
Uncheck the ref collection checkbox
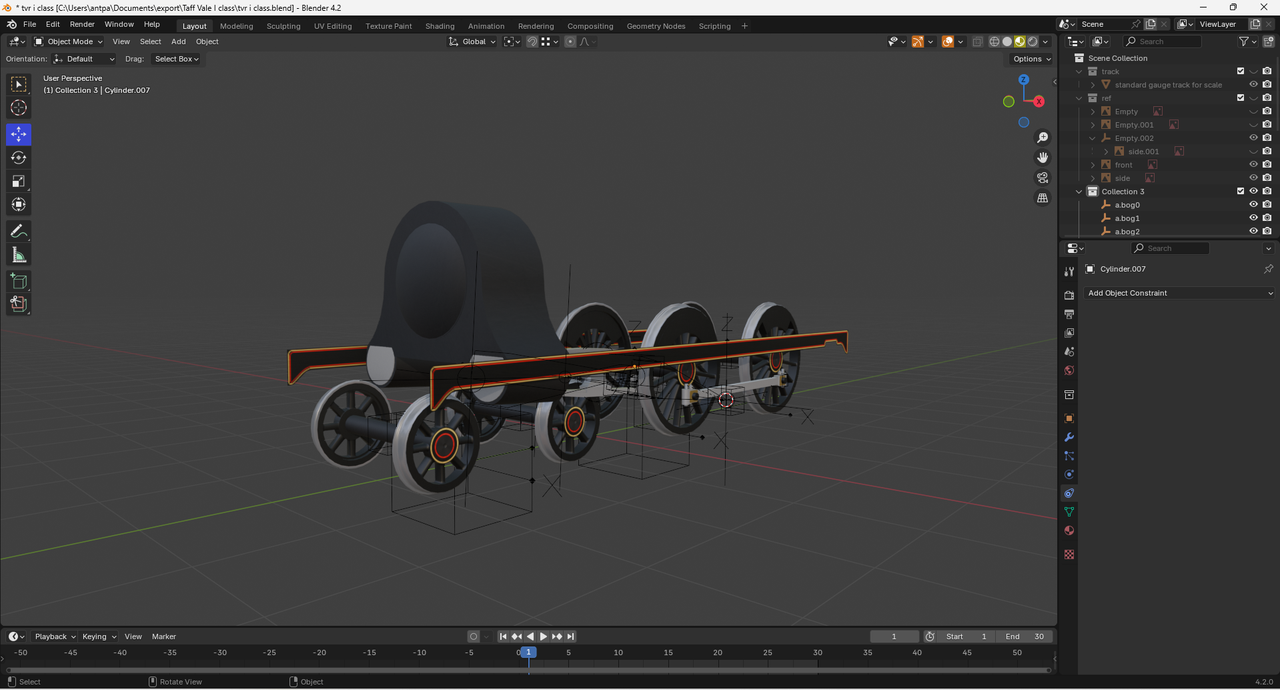1241,98
